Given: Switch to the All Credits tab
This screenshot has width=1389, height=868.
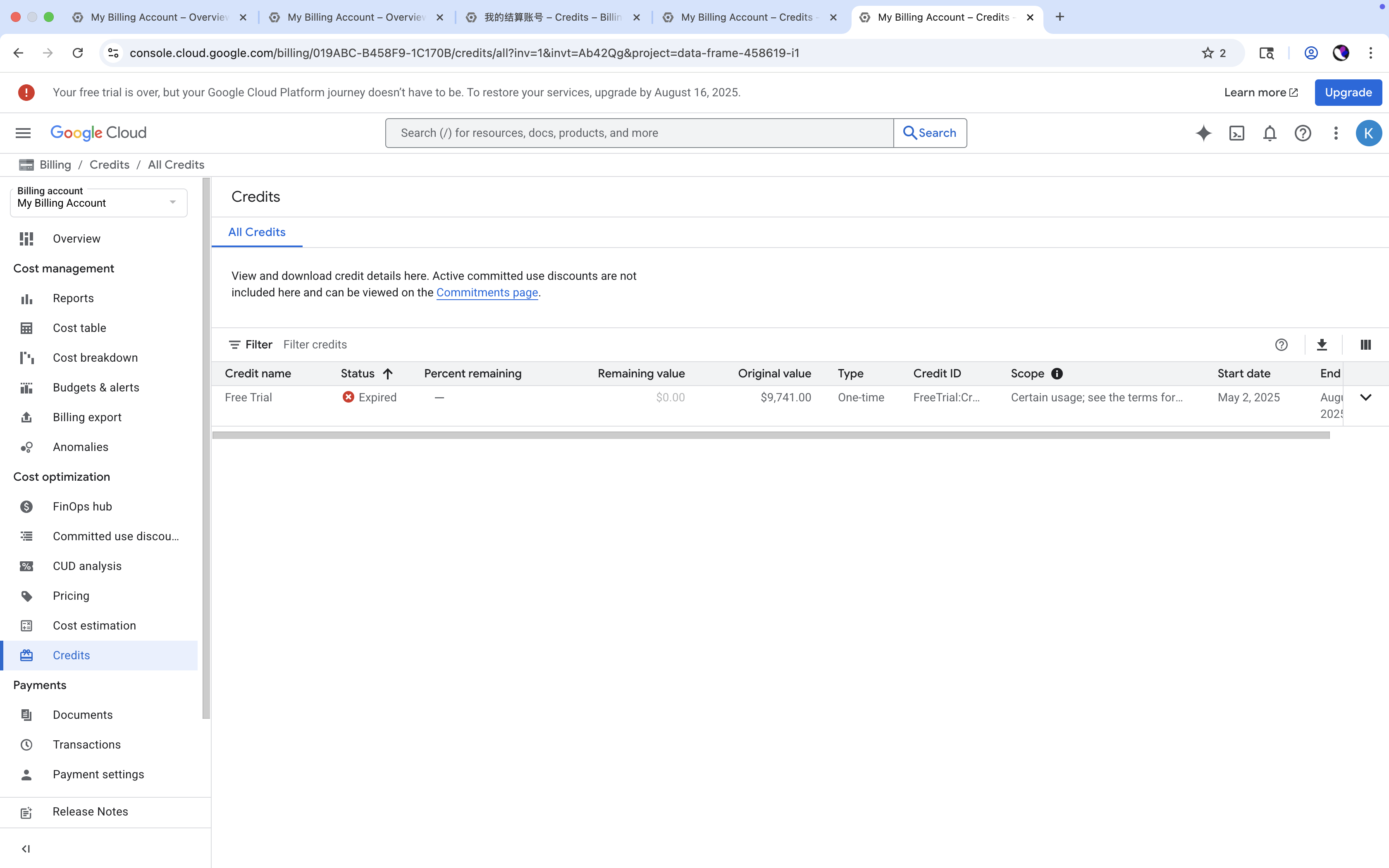Looking at the screenshot, I should 257,232.
